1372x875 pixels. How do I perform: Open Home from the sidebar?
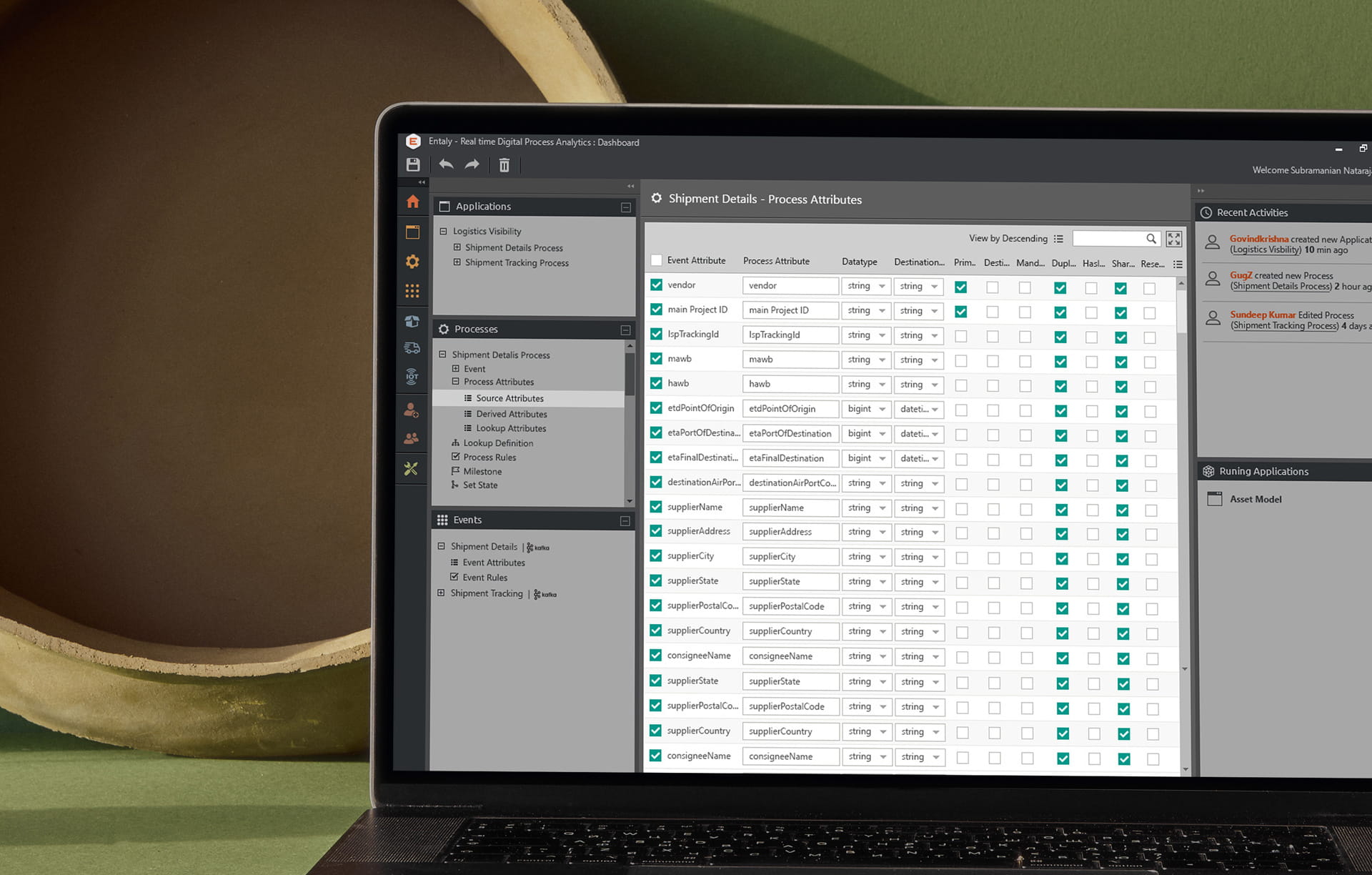tap(413, 202)
